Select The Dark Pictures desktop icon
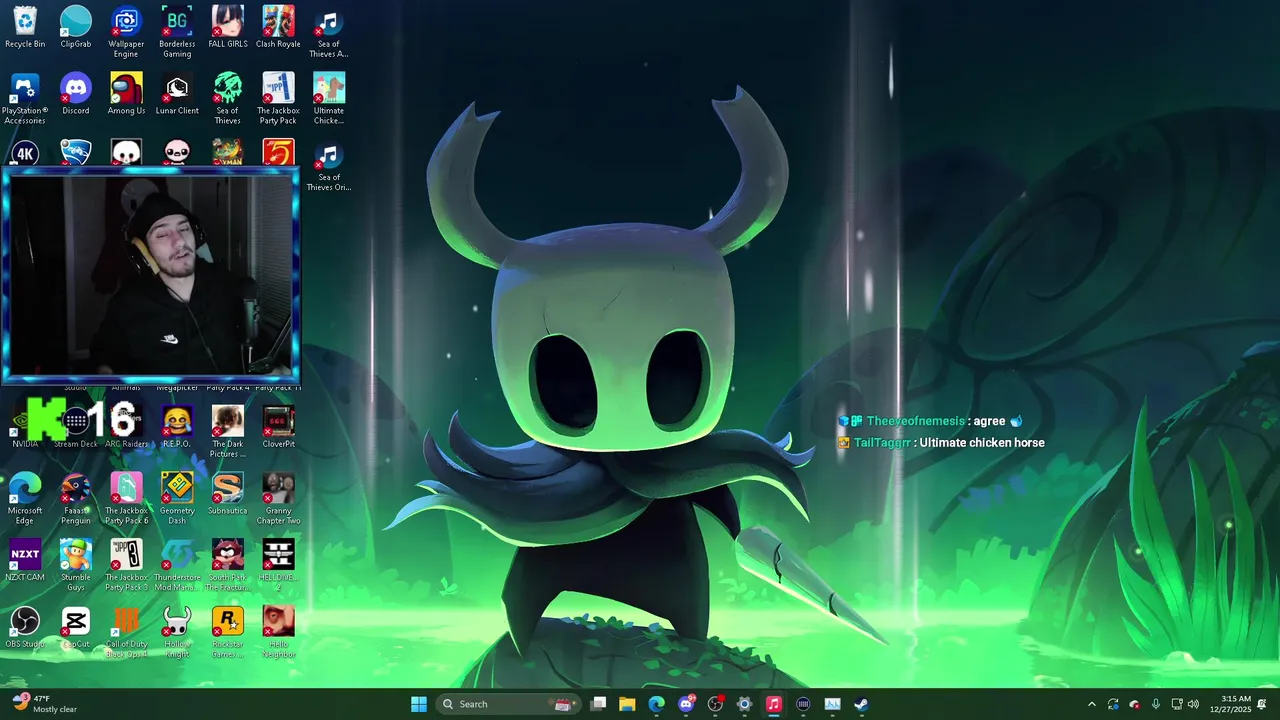 click(228, 432)
